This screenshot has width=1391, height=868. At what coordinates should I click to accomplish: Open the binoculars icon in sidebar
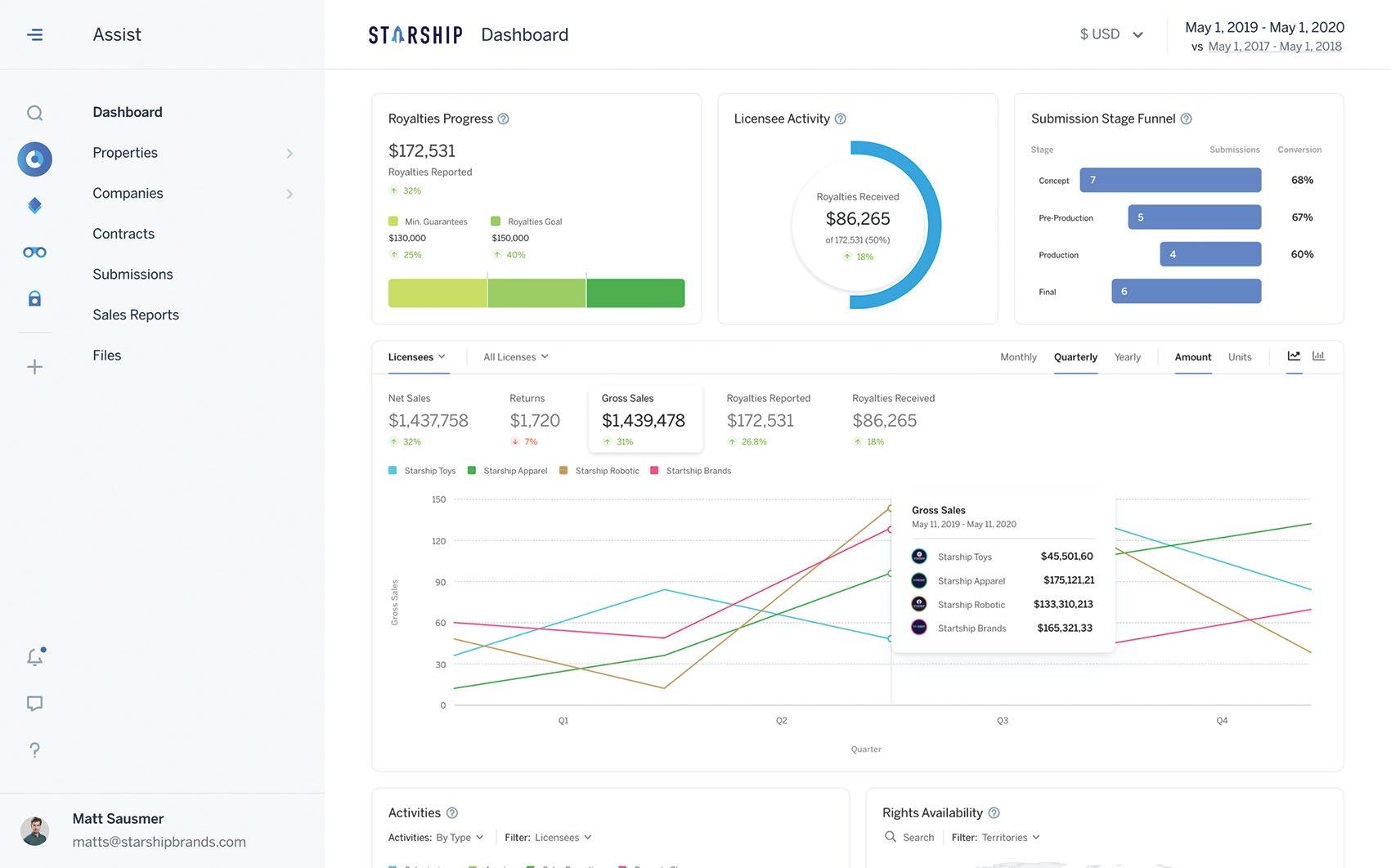pyautogui.click(x=34, y=253)
